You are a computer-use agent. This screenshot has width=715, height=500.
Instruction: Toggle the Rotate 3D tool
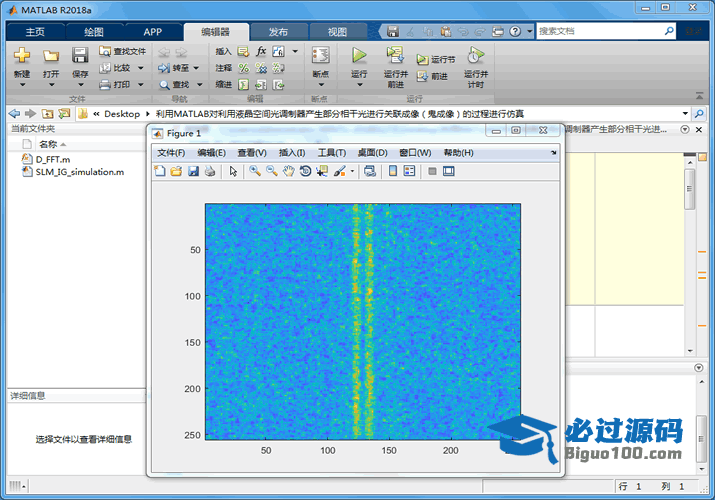point(305,171)
